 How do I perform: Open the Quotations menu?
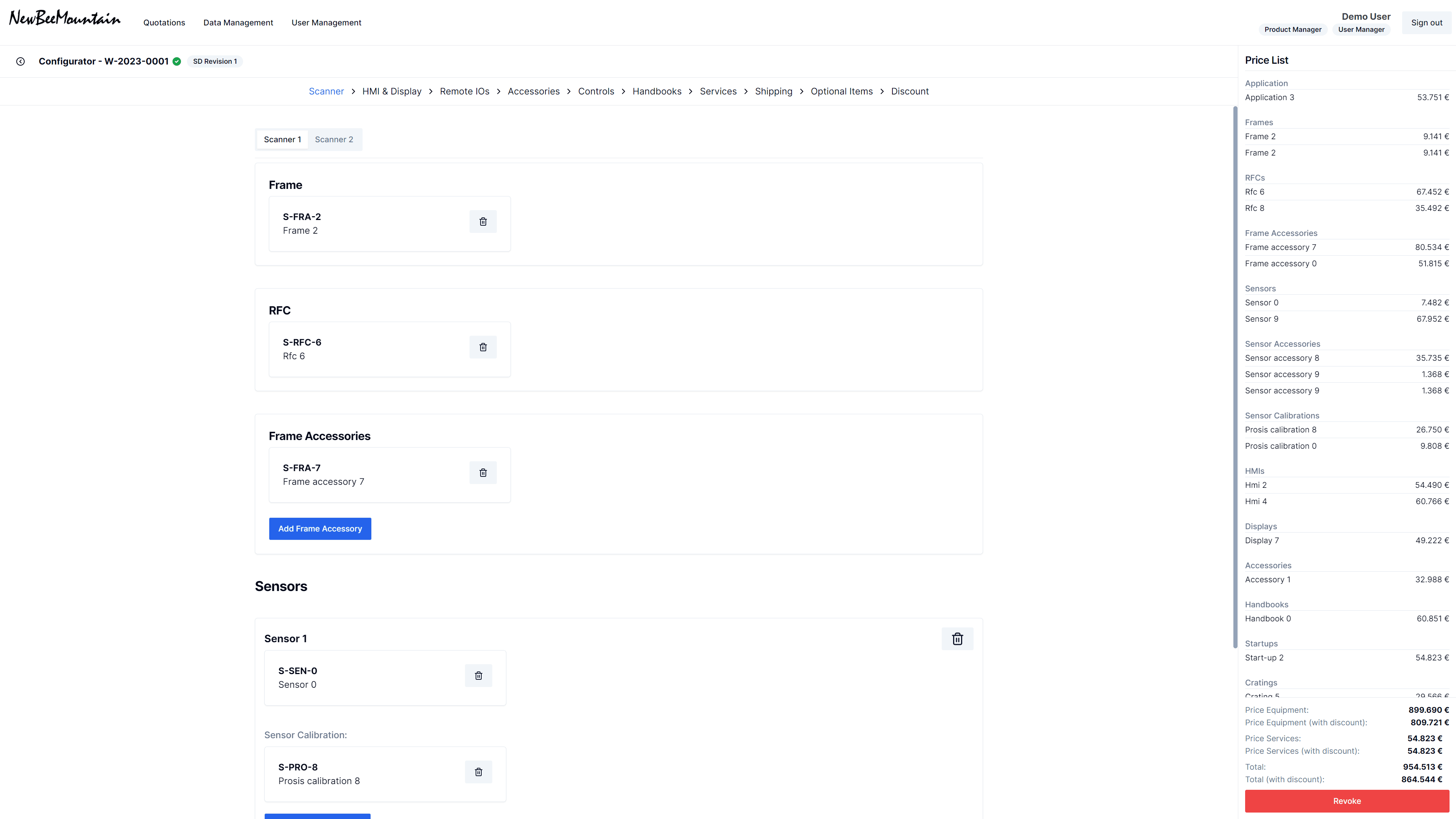pos(164,23)
